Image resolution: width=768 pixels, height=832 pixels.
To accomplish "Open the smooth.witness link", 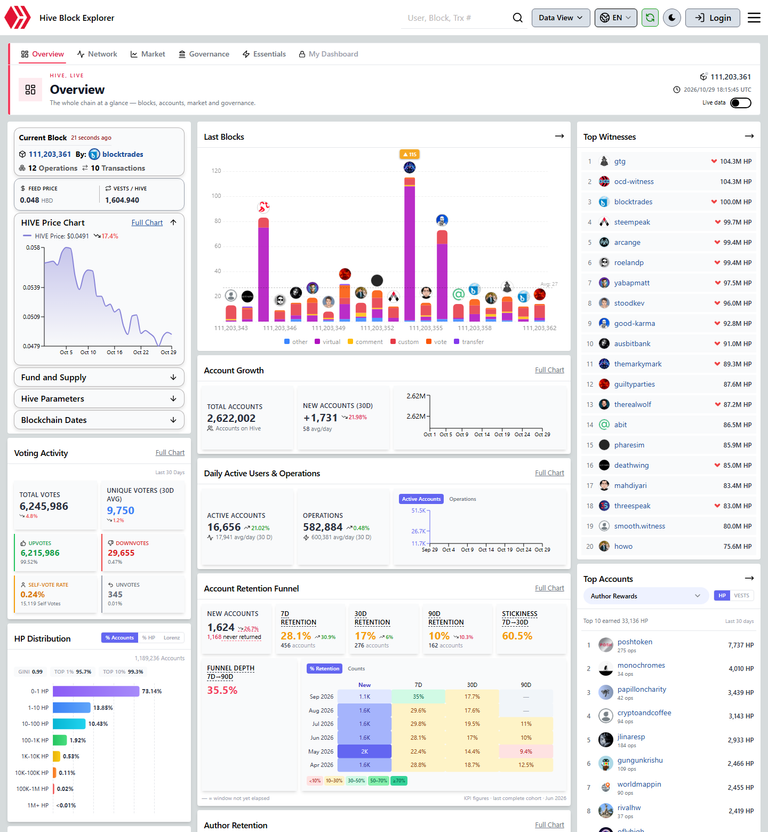I will pyautogui.click(x=640, y=526).
